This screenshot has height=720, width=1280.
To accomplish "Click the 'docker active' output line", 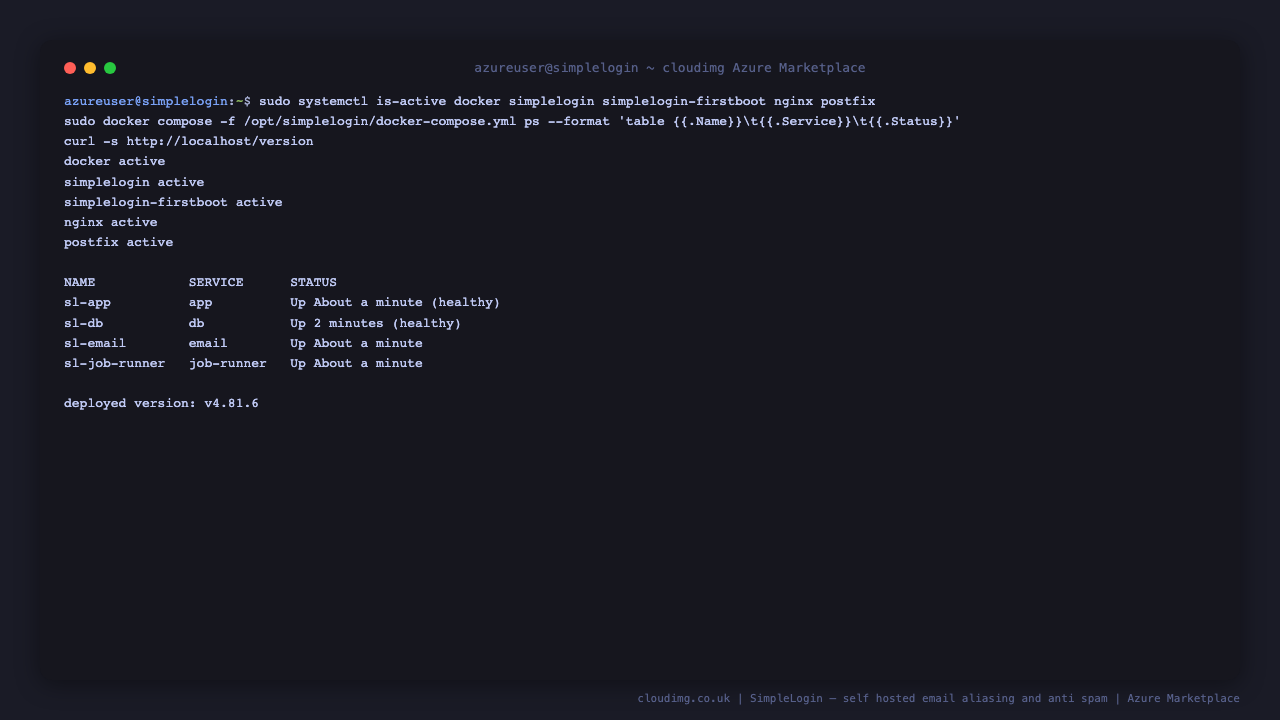I will click(x=115, y=161).
